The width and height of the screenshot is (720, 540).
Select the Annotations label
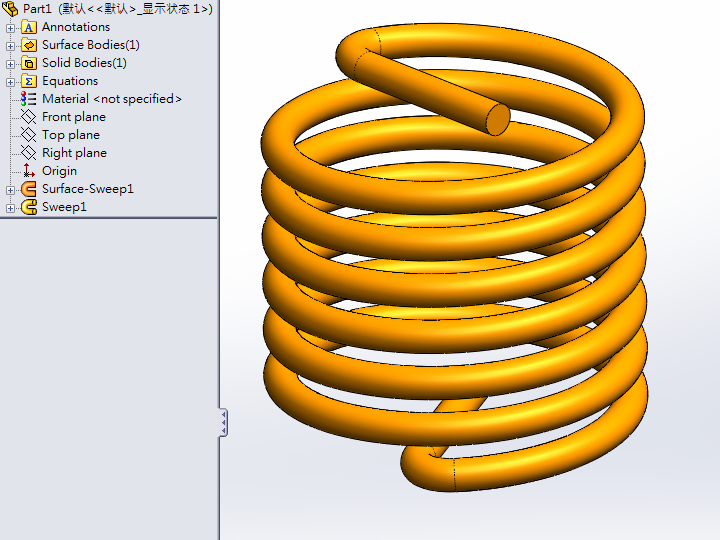76,27
